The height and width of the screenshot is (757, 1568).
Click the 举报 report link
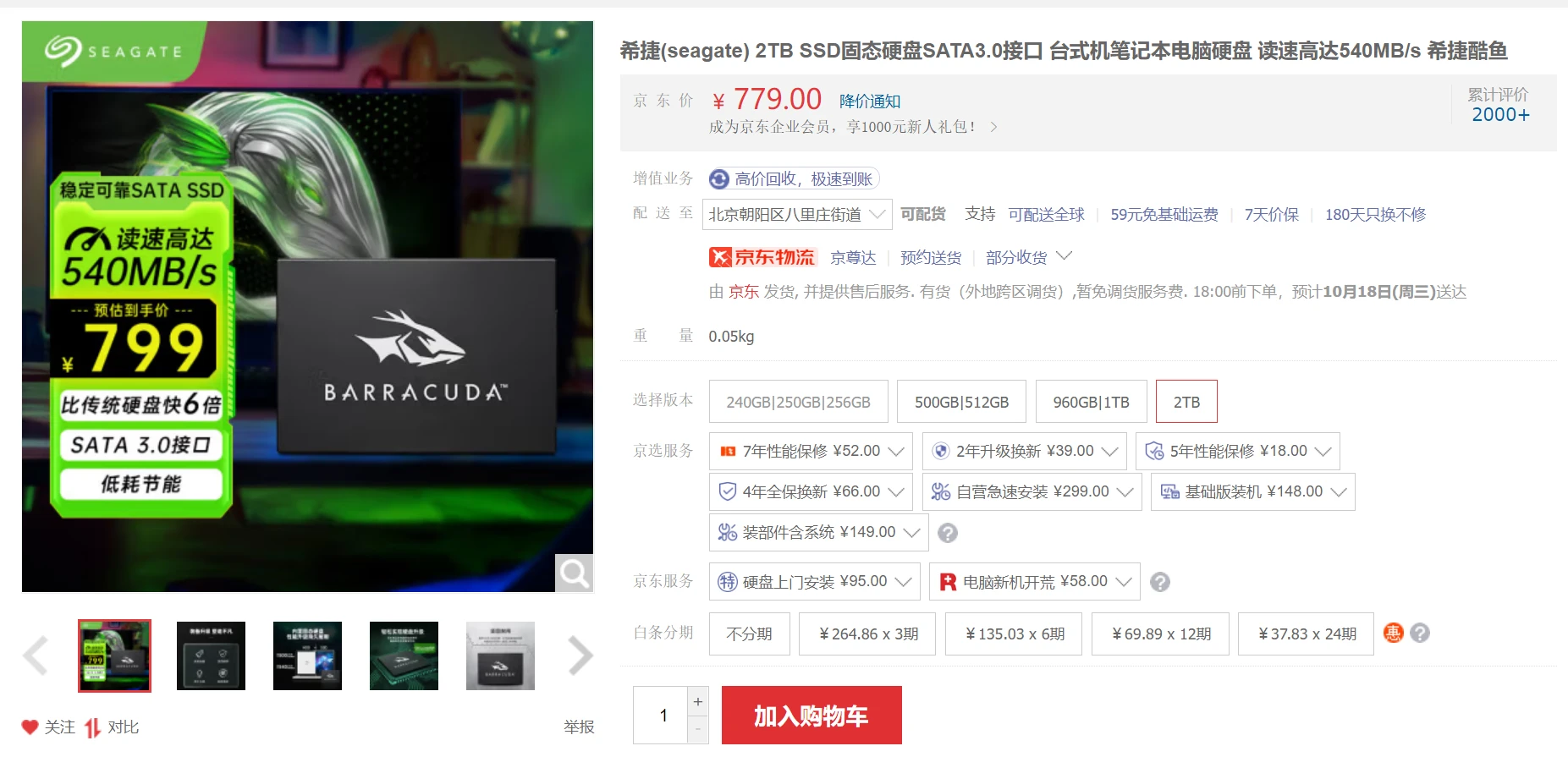point(579,727)
